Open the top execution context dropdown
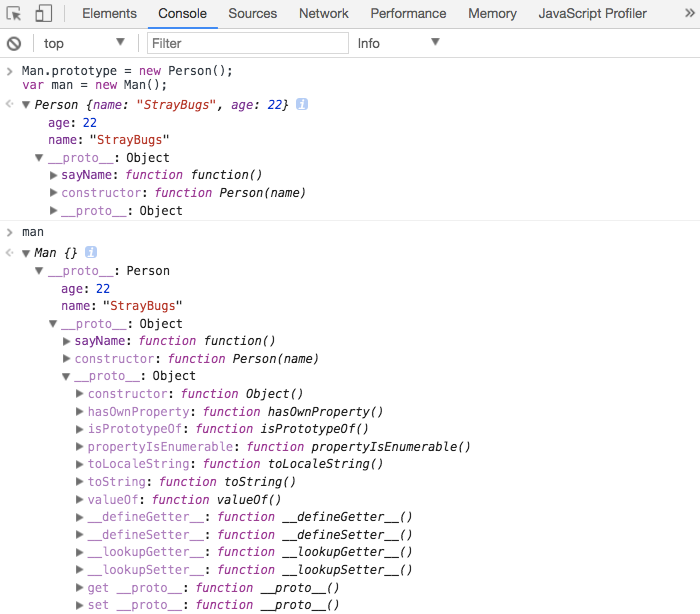 click(84, 43)
